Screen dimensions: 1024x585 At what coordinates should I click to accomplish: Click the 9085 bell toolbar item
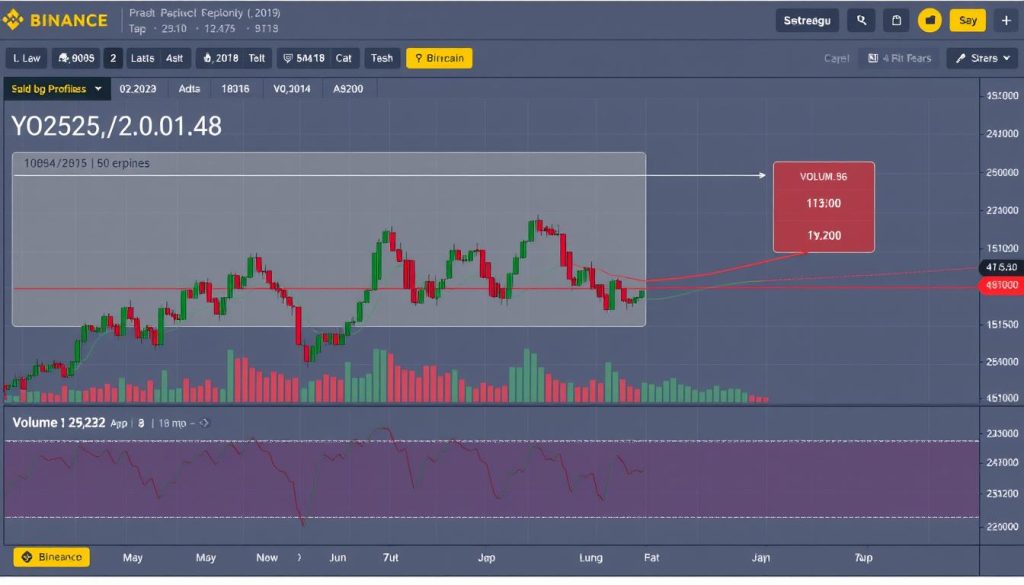pyautogui.click(x=76, y=58)
